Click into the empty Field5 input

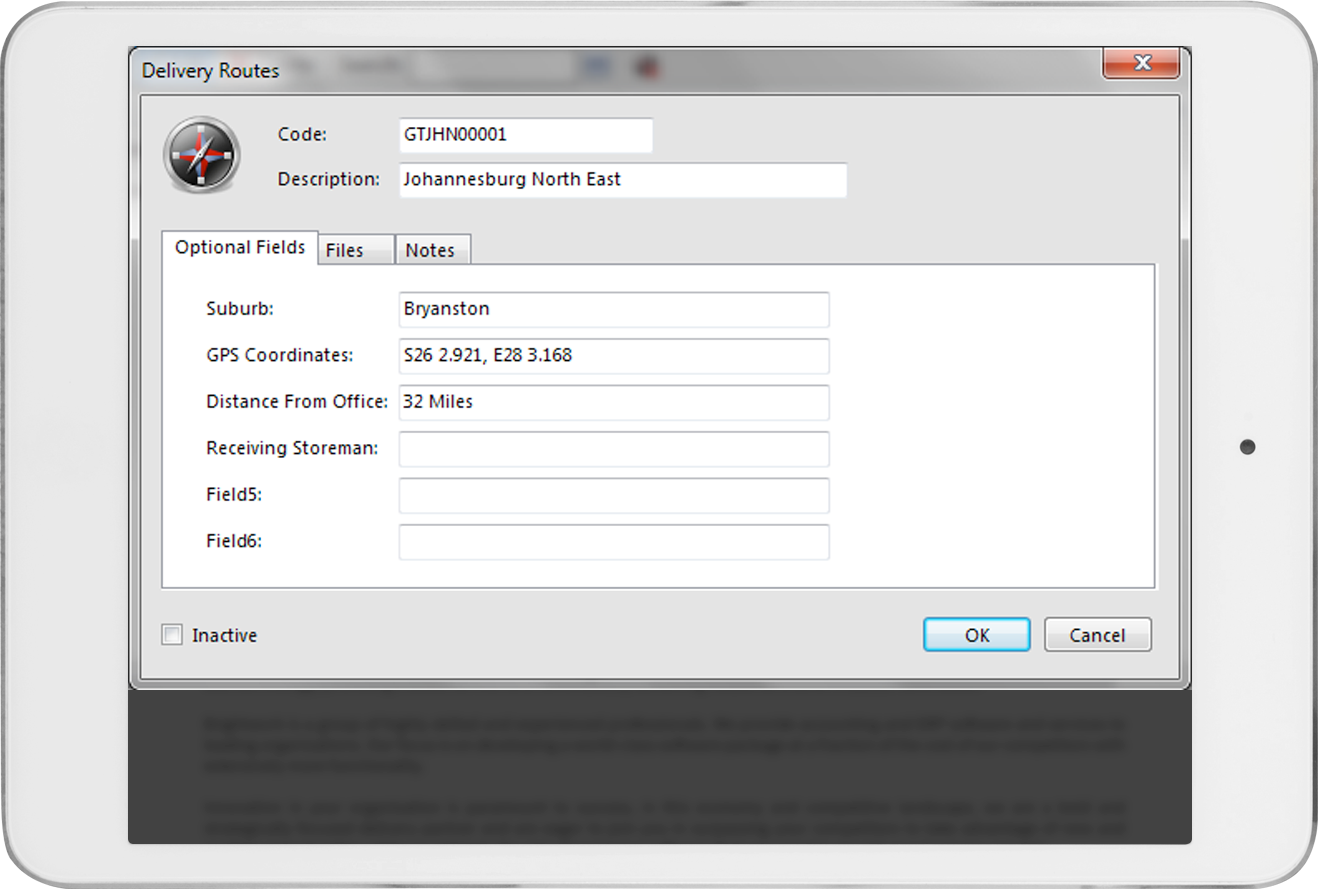[613, 495]
